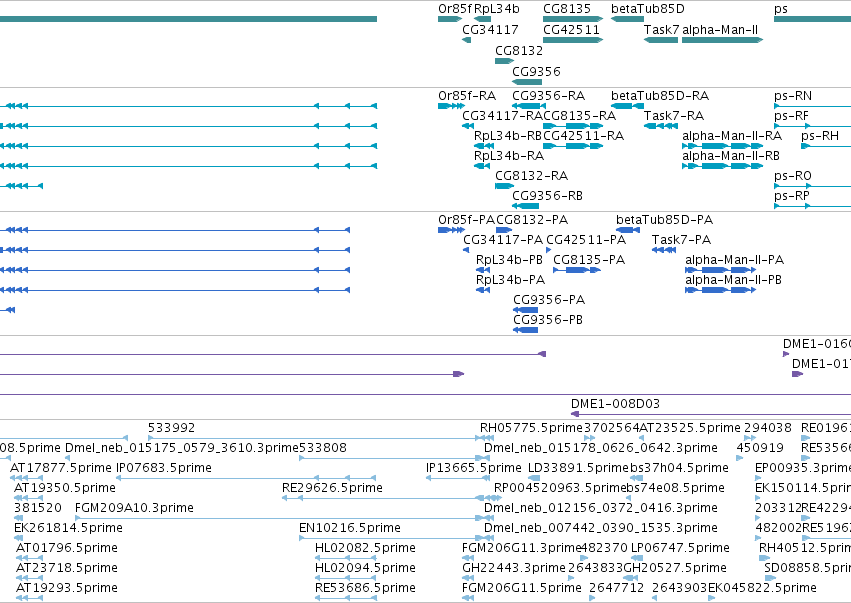Select the DME1-008D03 feature label
This screenshot has height=603, width=851.
tap(615, 404)
